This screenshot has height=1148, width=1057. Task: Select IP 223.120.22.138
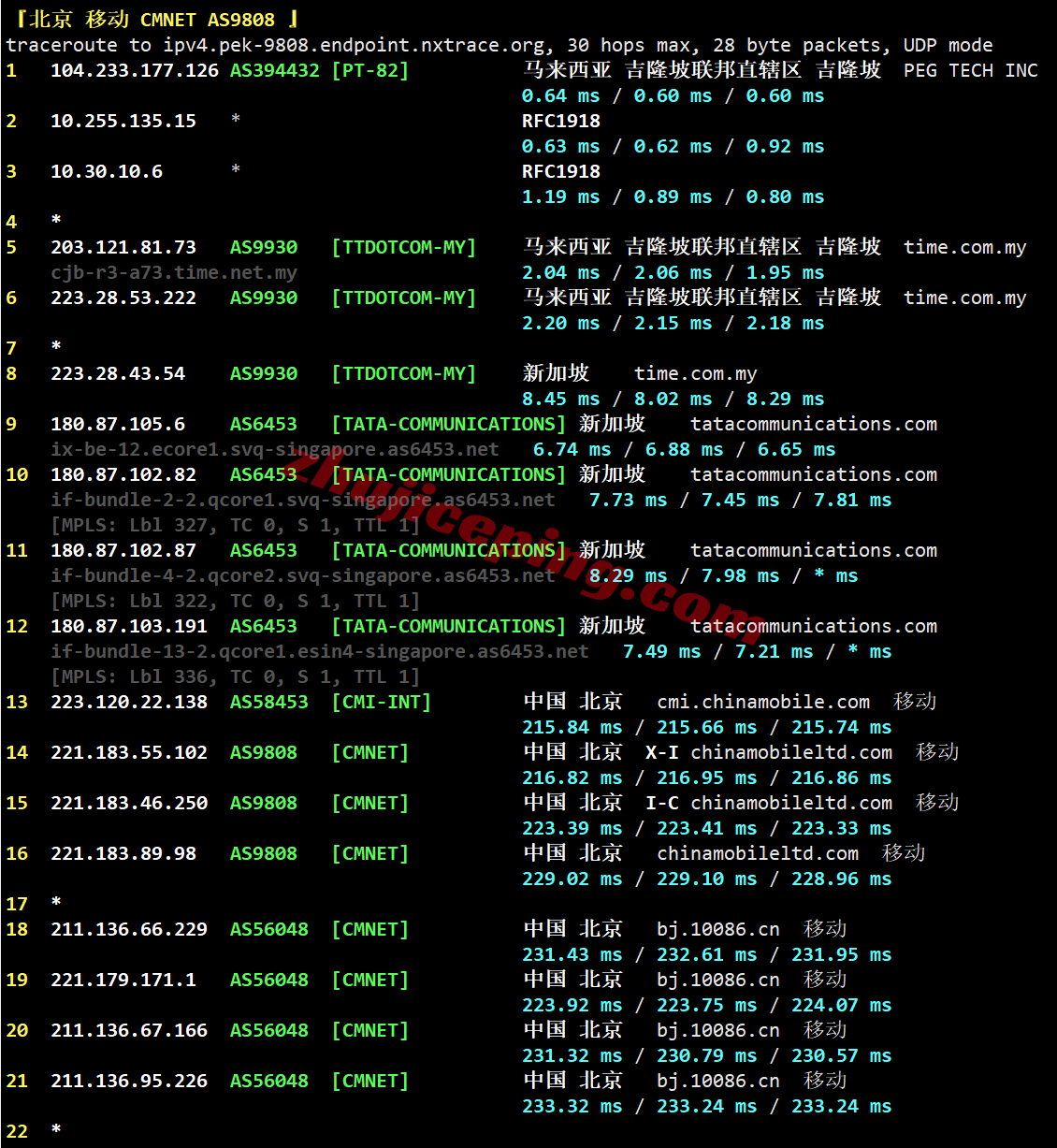click(x=129, y=702)
